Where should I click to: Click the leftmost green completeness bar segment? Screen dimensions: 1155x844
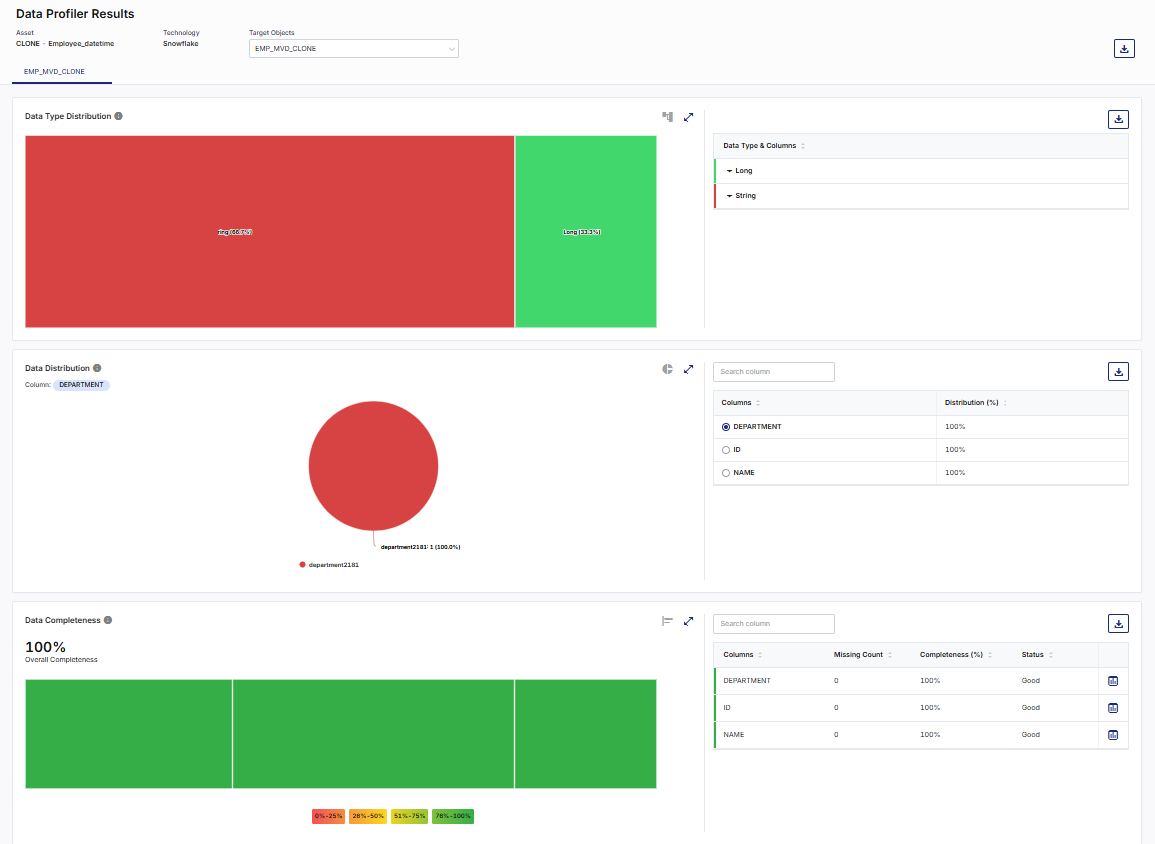(x=129, y=734)
